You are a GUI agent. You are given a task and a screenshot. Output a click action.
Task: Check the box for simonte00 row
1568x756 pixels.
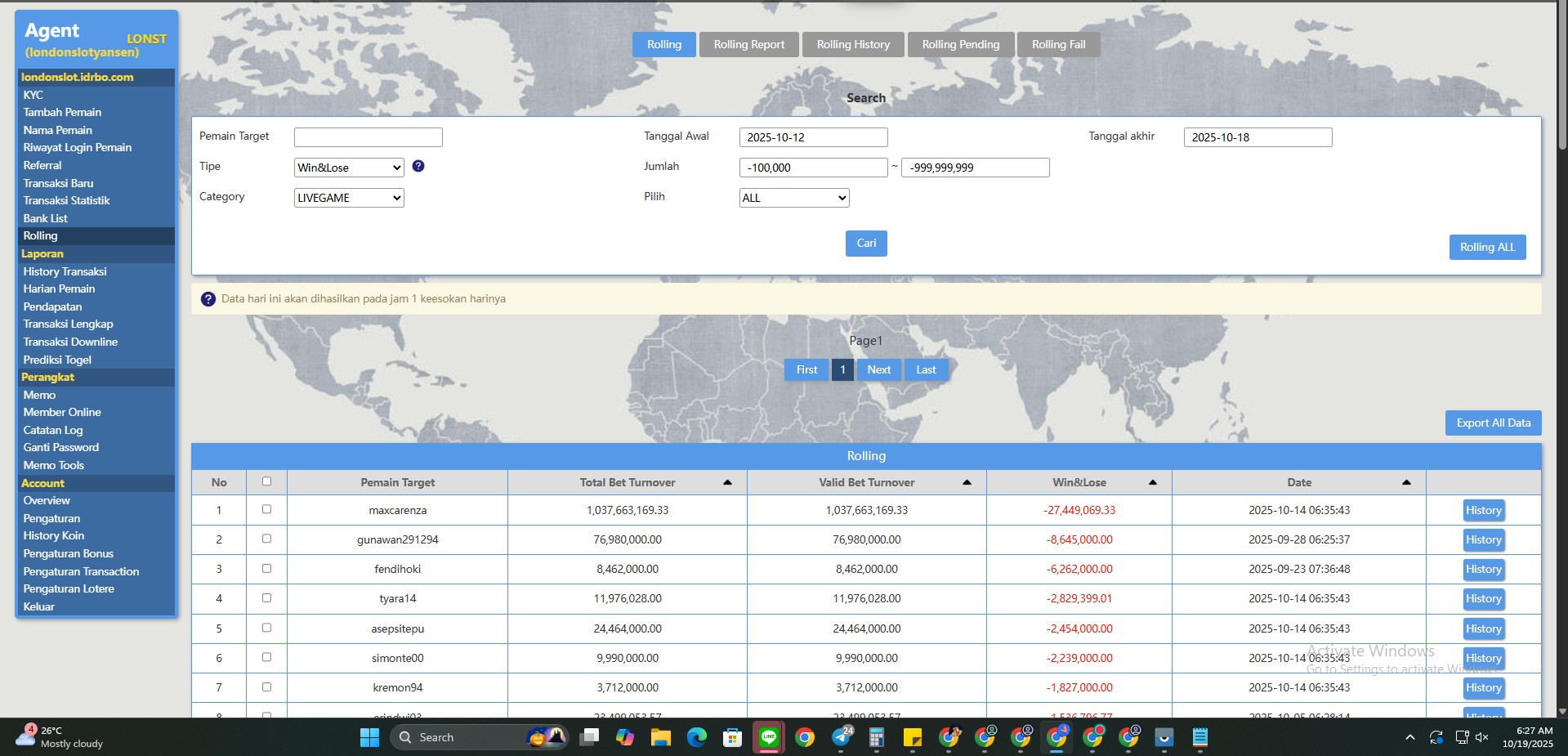(x=266, y=657)
